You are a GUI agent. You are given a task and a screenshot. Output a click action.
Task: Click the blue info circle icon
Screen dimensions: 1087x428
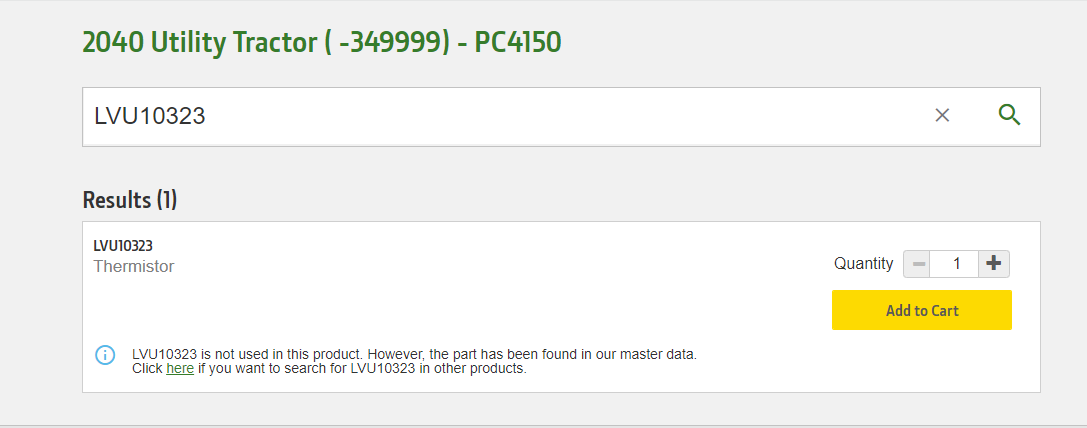[x=105, y=355]
